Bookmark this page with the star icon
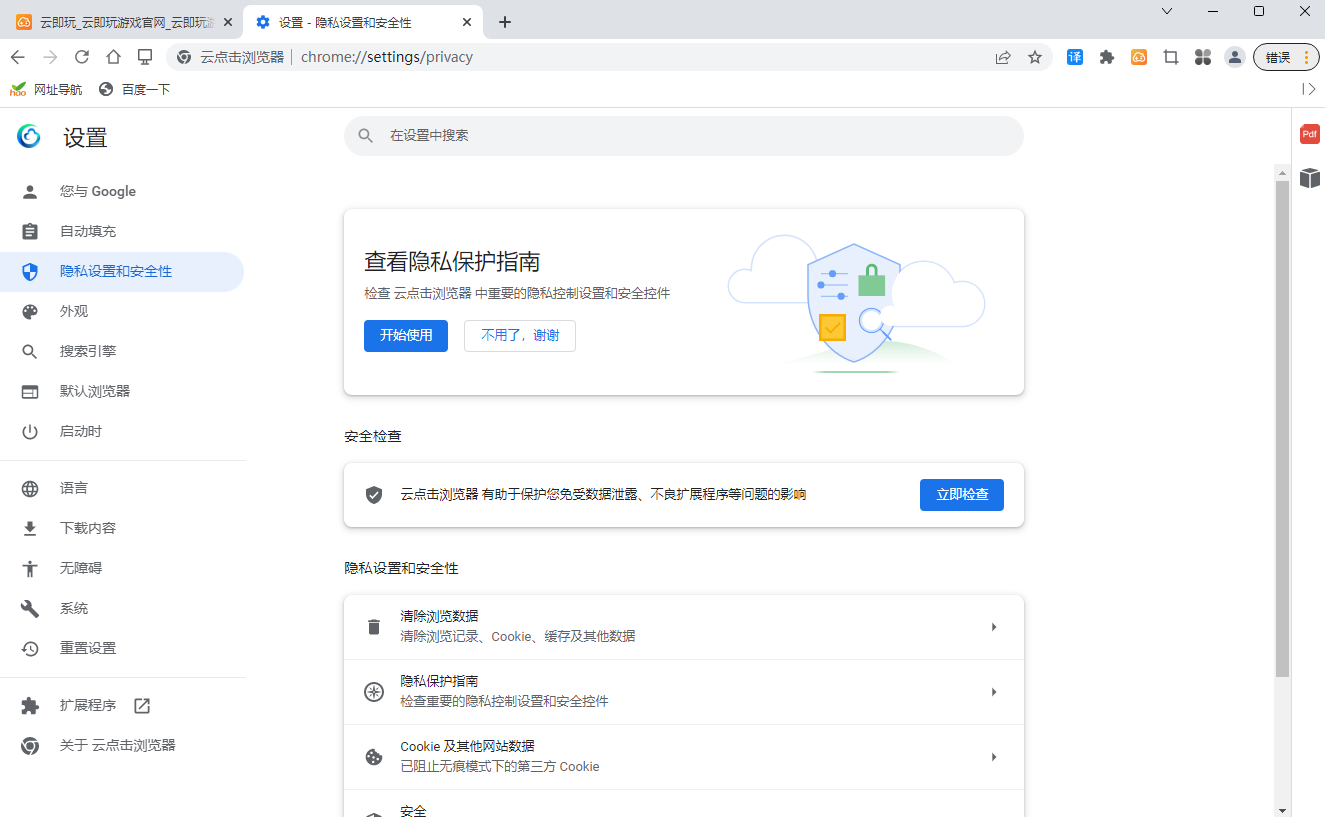Image resolution: width=1325 pixels, height=817 pixels. tap(1035, 57)
